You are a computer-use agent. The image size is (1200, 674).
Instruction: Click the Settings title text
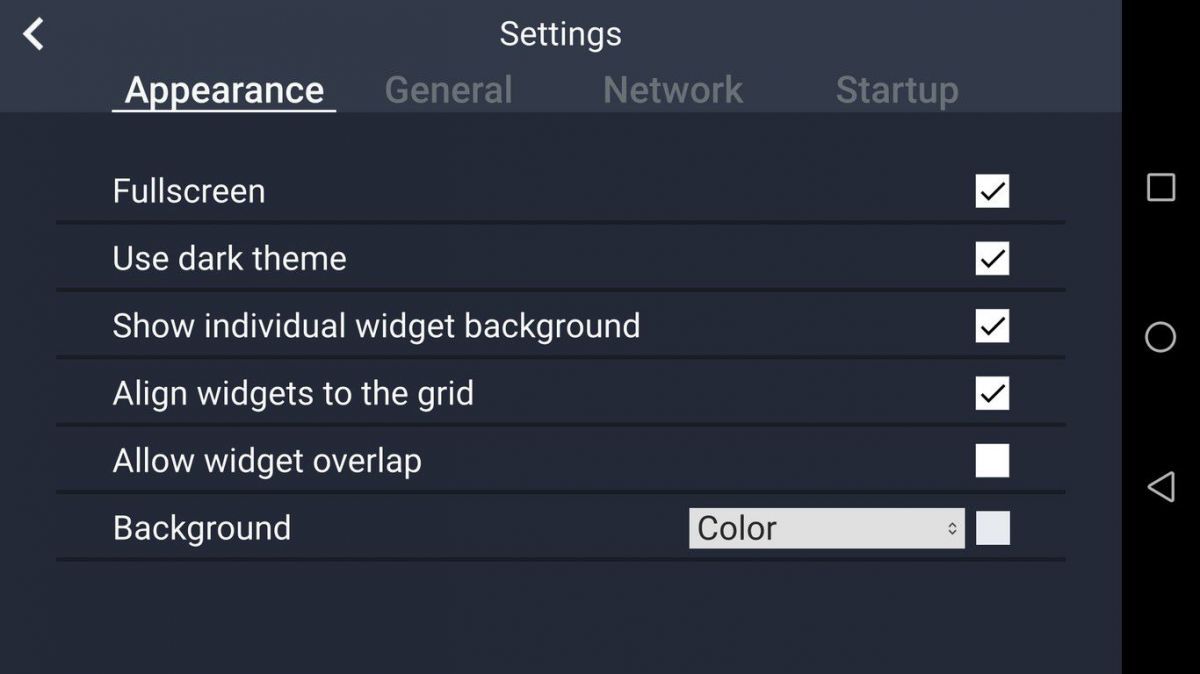pyautogui.click(x=560, y=34)
